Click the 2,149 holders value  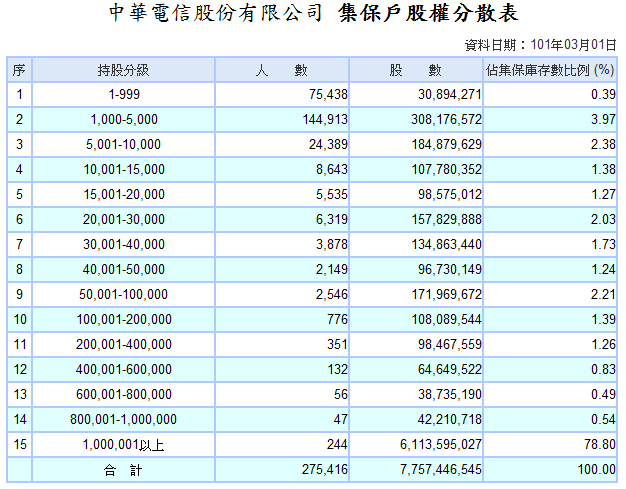(331, 269)
